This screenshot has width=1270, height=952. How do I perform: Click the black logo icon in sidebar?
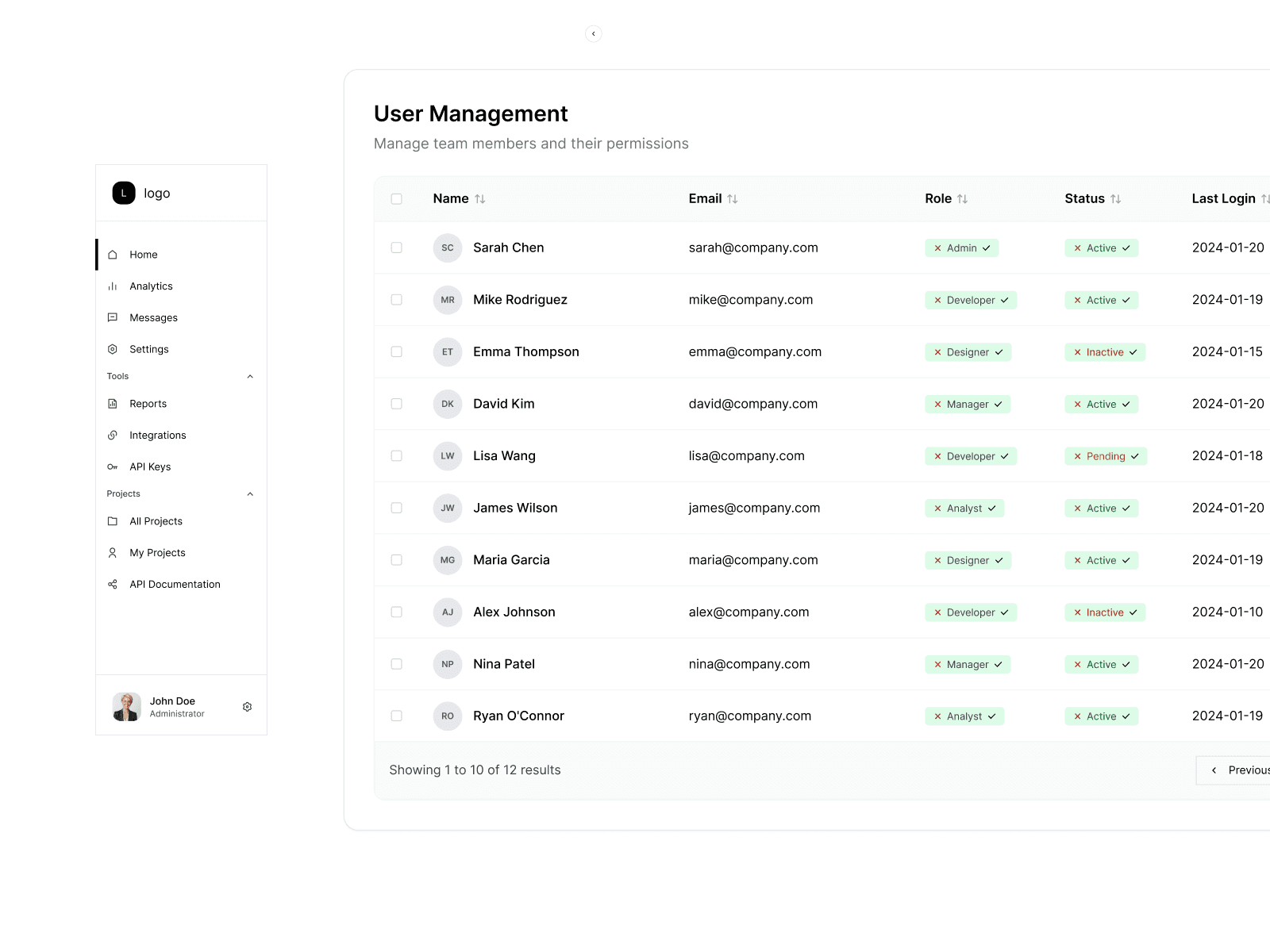click(x=124, y=193)
